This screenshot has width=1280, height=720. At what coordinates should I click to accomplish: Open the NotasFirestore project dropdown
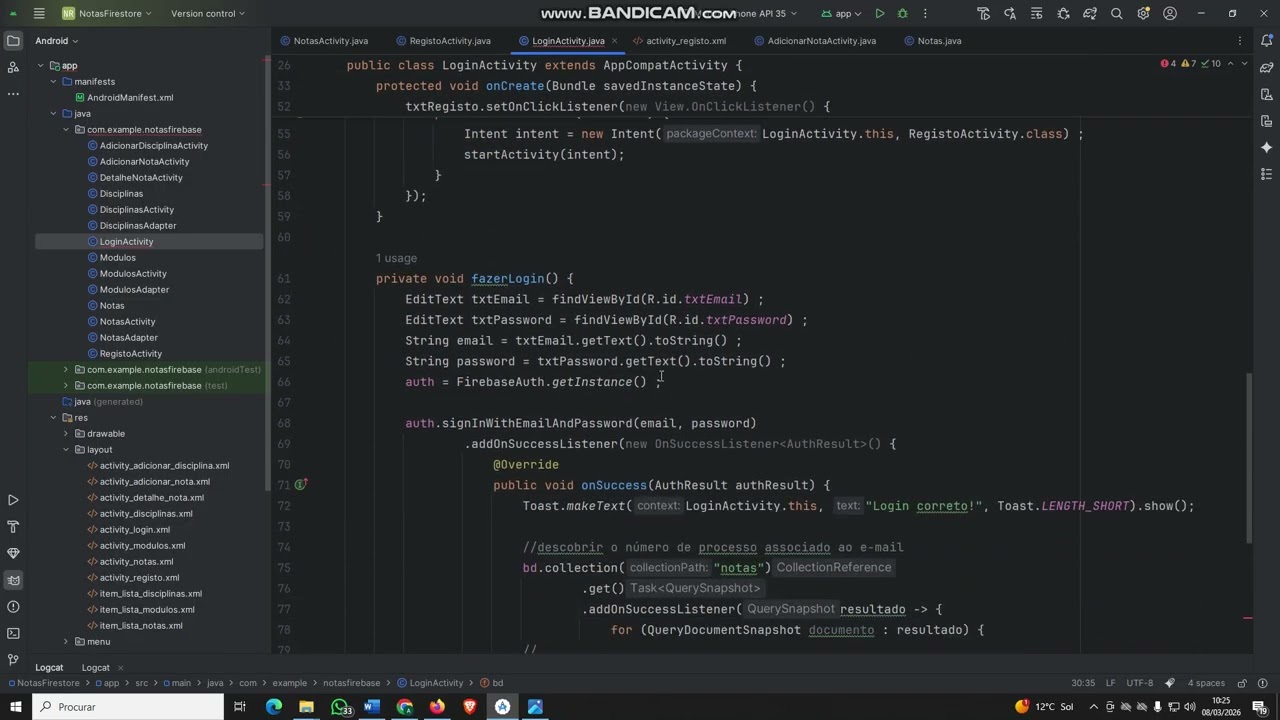click(107, 13)
